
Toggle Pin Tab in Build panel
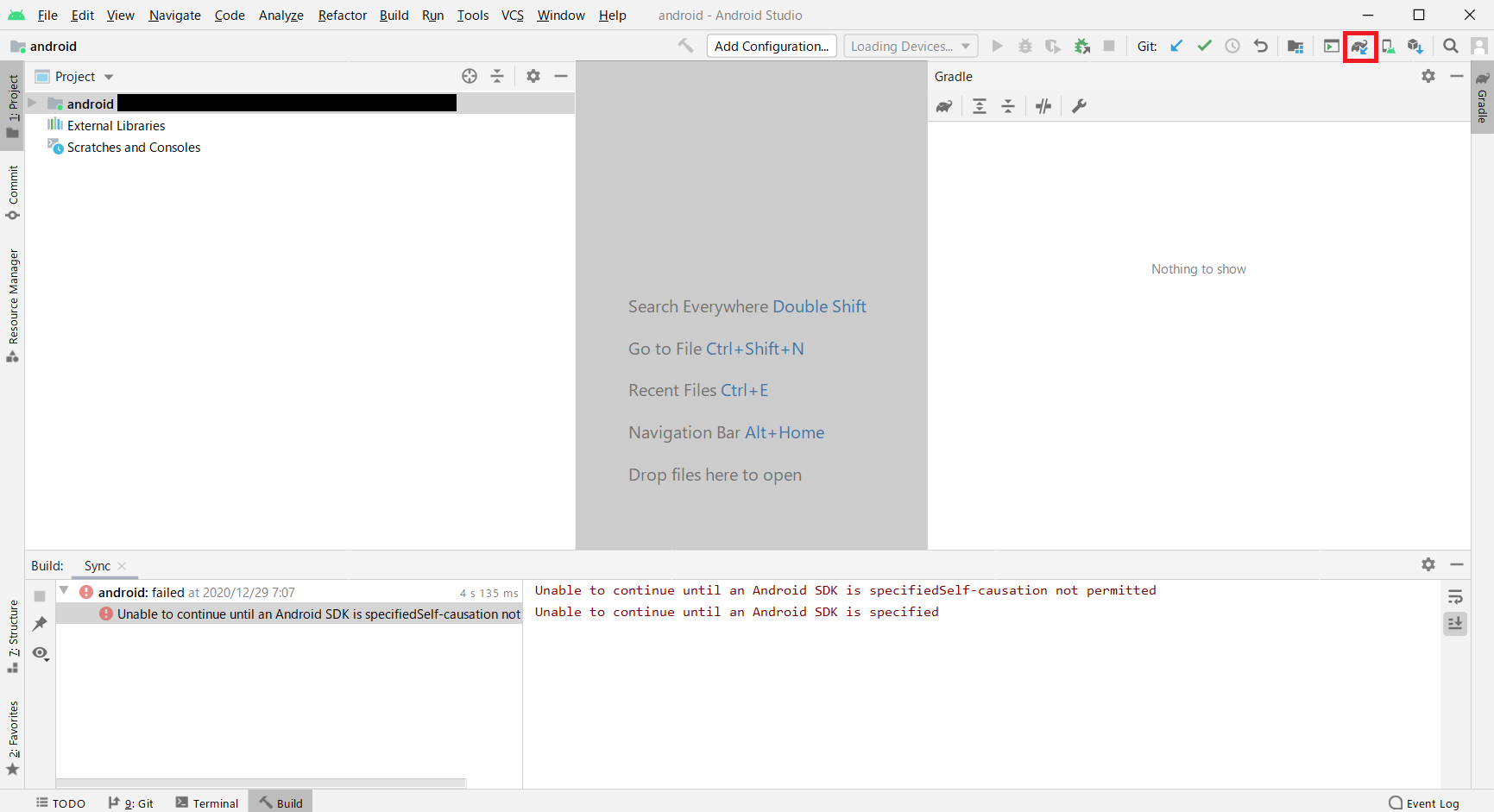click(40, 623)
